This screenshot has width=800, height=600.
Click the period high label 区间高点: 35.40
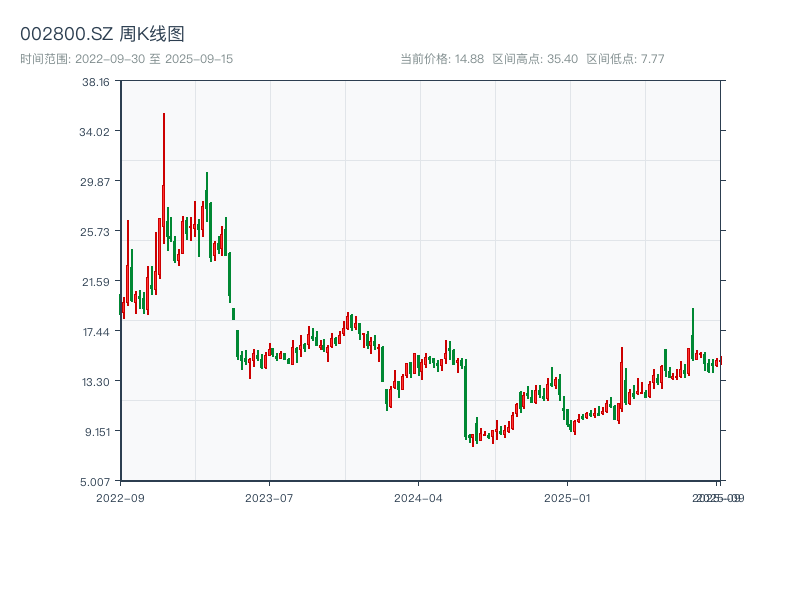coord(535,59)
